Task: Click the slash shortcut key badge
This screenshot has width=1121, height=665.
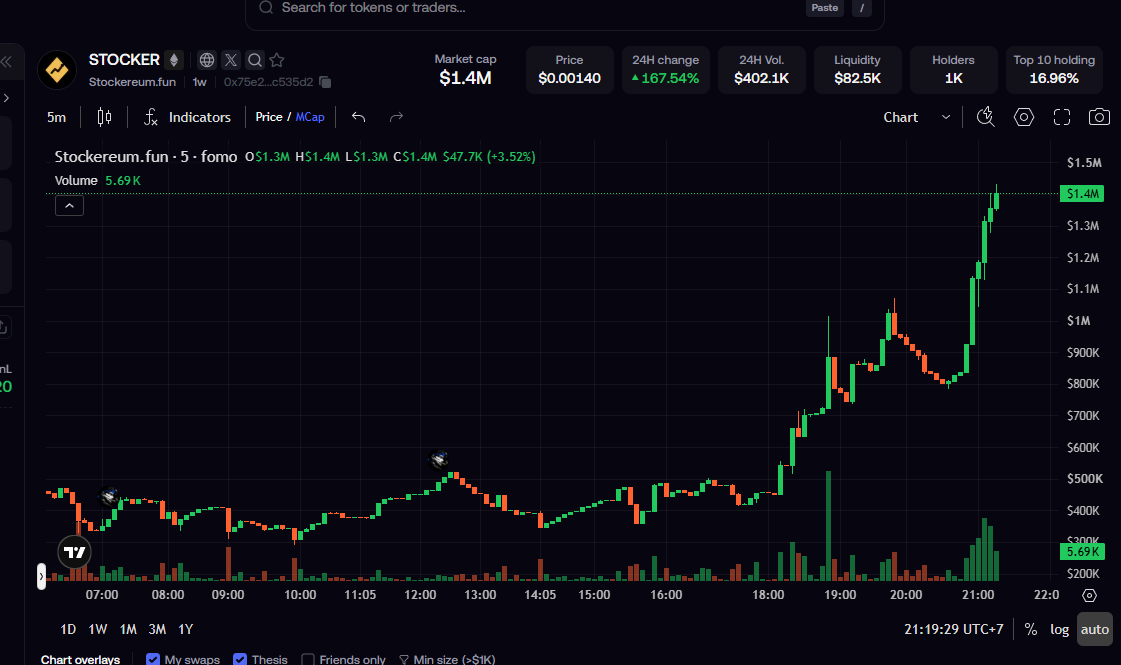Action: tap(861, 8)
